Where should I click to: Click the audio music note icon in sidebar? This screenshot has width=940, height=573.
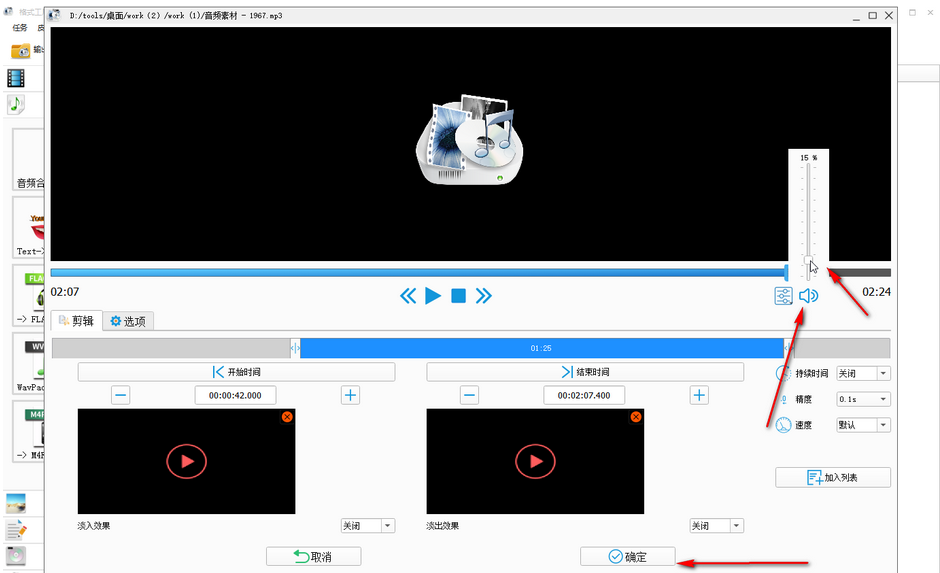point(16,105)
